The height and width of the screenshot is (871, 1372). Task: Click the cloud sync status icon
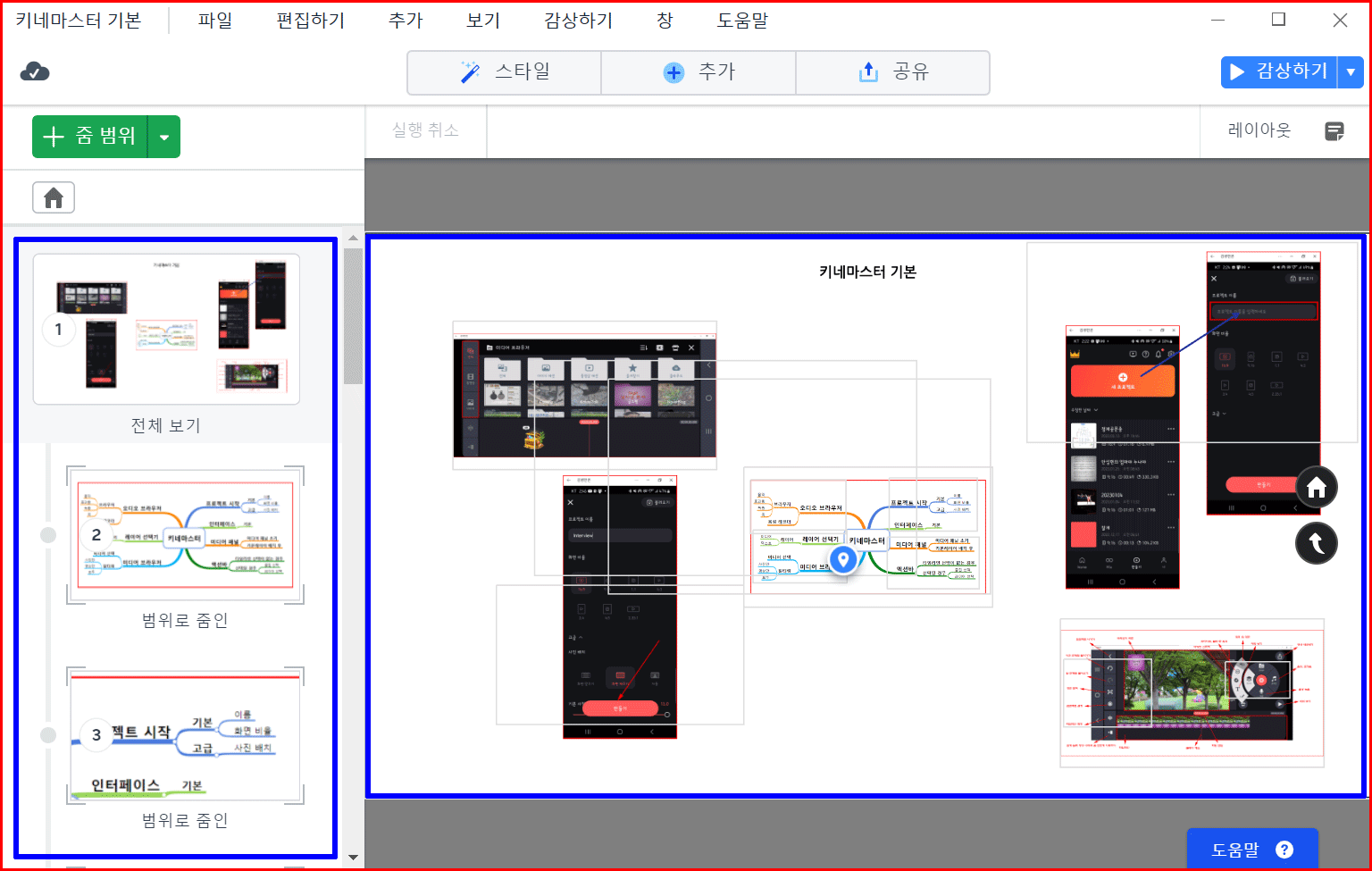pyautogui.click(x=35, y=72)
